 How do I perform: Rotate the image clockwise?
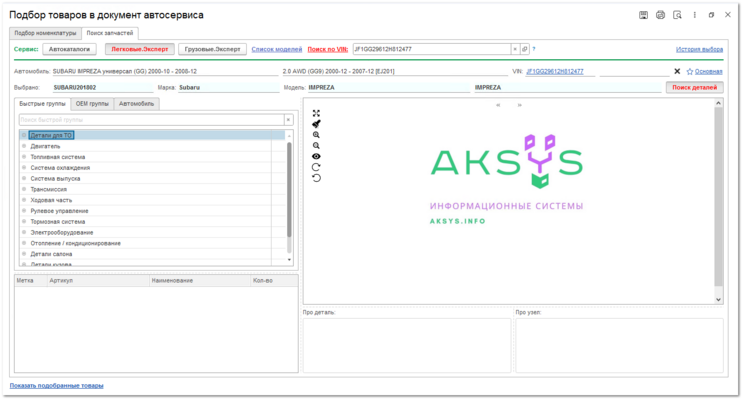point(316,167)
